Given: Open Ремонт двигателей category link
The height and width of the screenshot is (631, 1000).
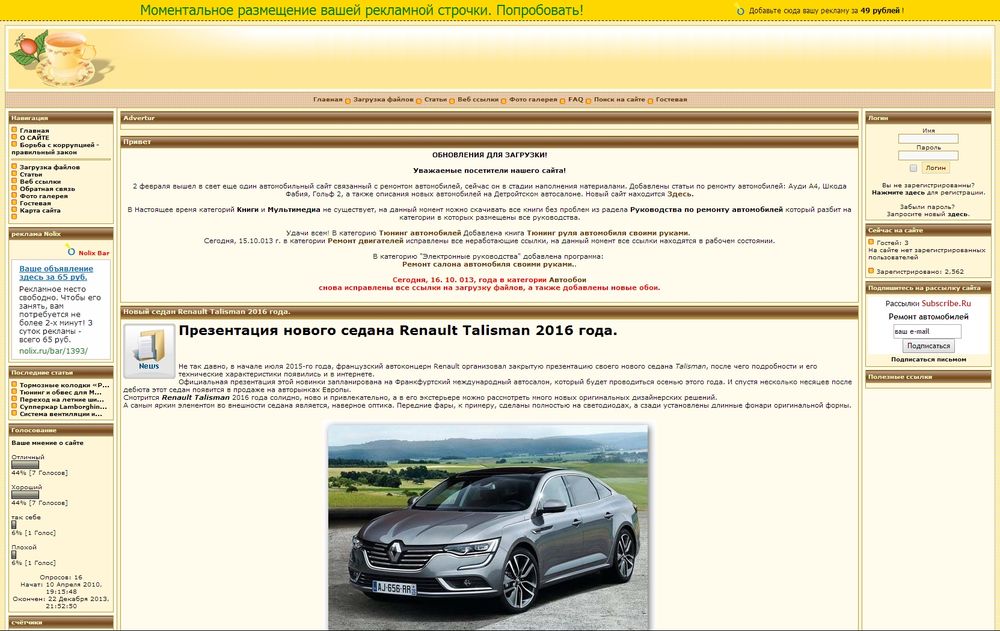Looking at the screenshot, I should [x=365, y=241].
